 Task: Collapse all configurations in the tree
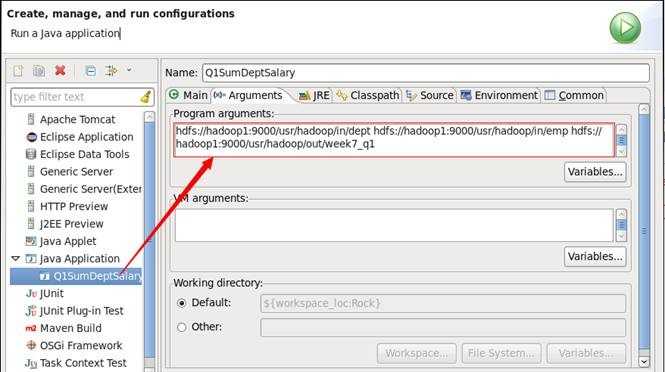[x=90, y=71]
